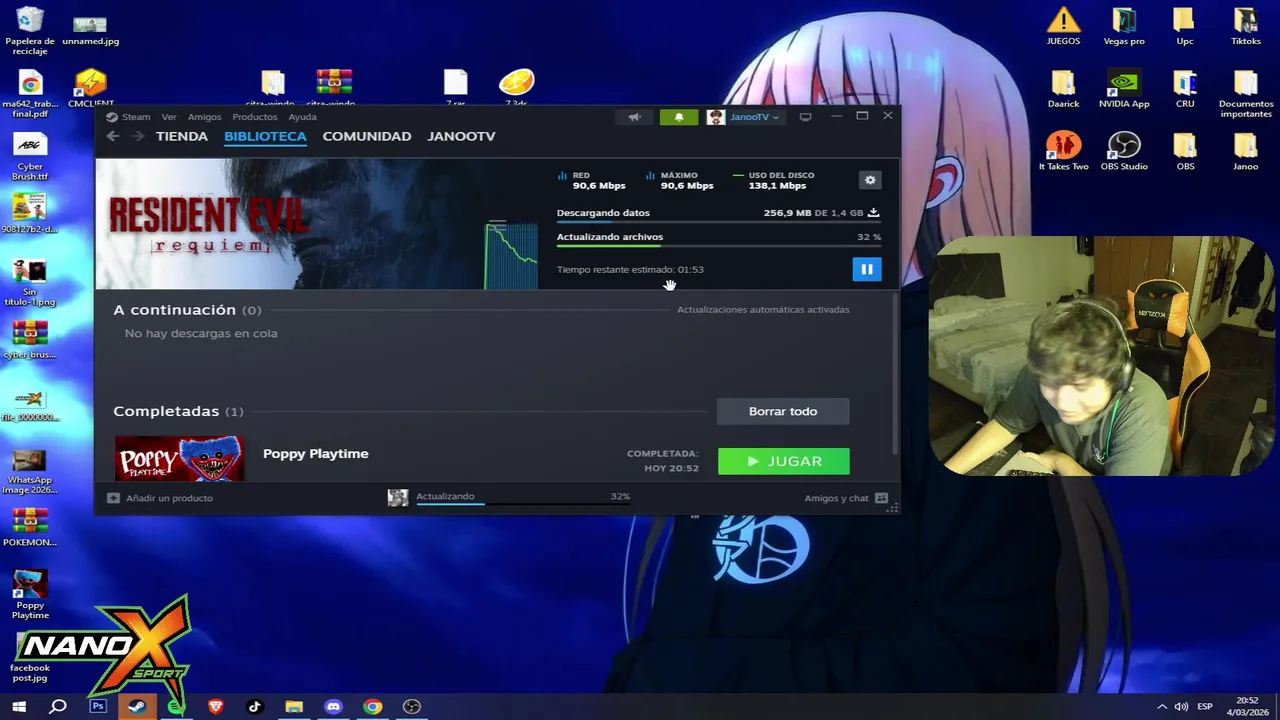The height and width of the screenshot is (720, 1280).
Task: Select the OBS Studio desktop shortcut
Action: point(1124,151)
